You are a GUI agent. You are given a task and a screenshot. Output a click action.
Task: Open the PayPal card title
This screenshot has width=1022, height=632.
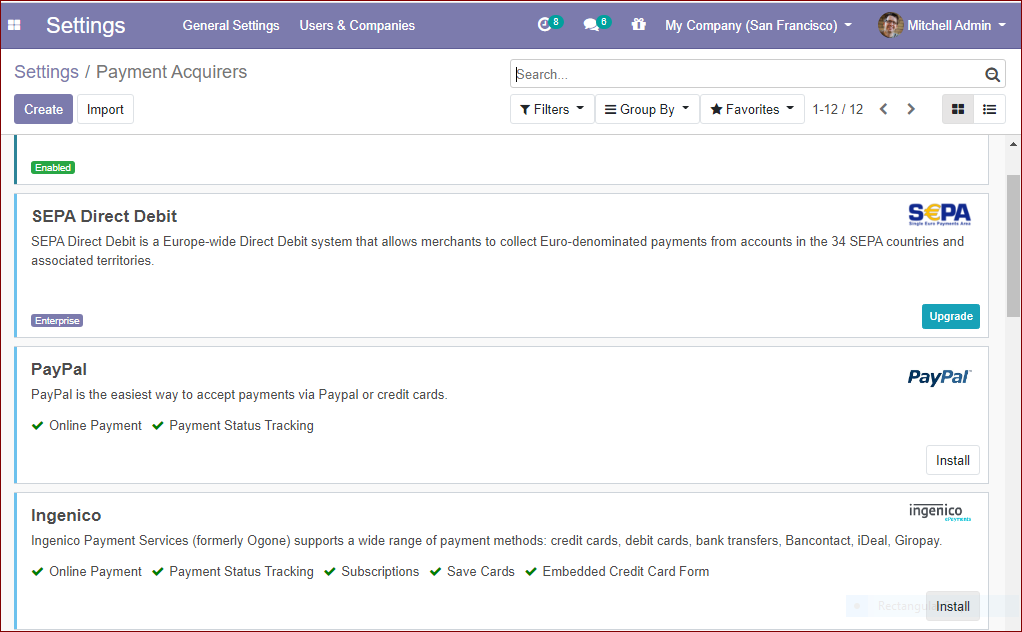pos(59,369)
